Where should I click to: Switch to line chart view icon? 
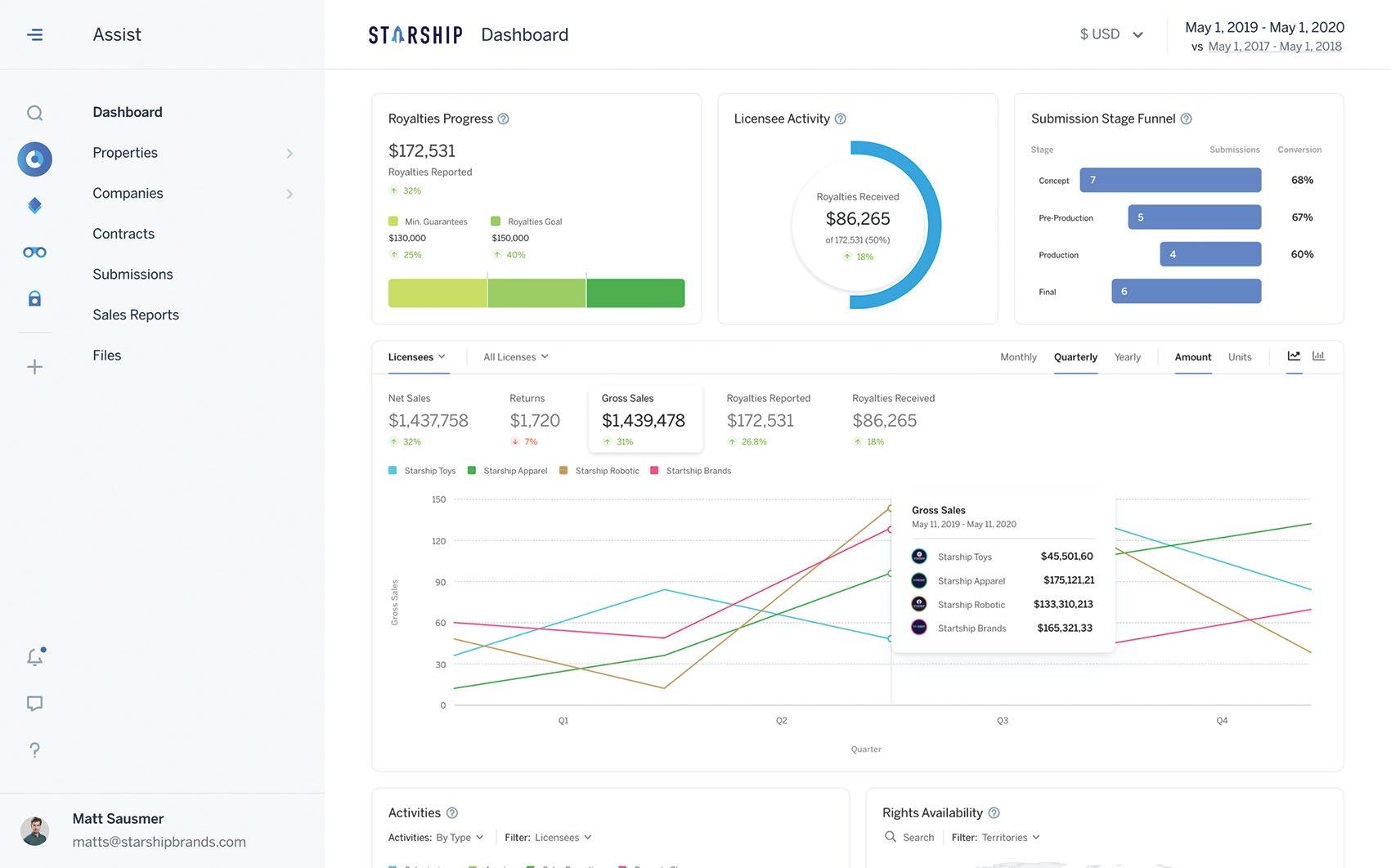[1294, 356]
